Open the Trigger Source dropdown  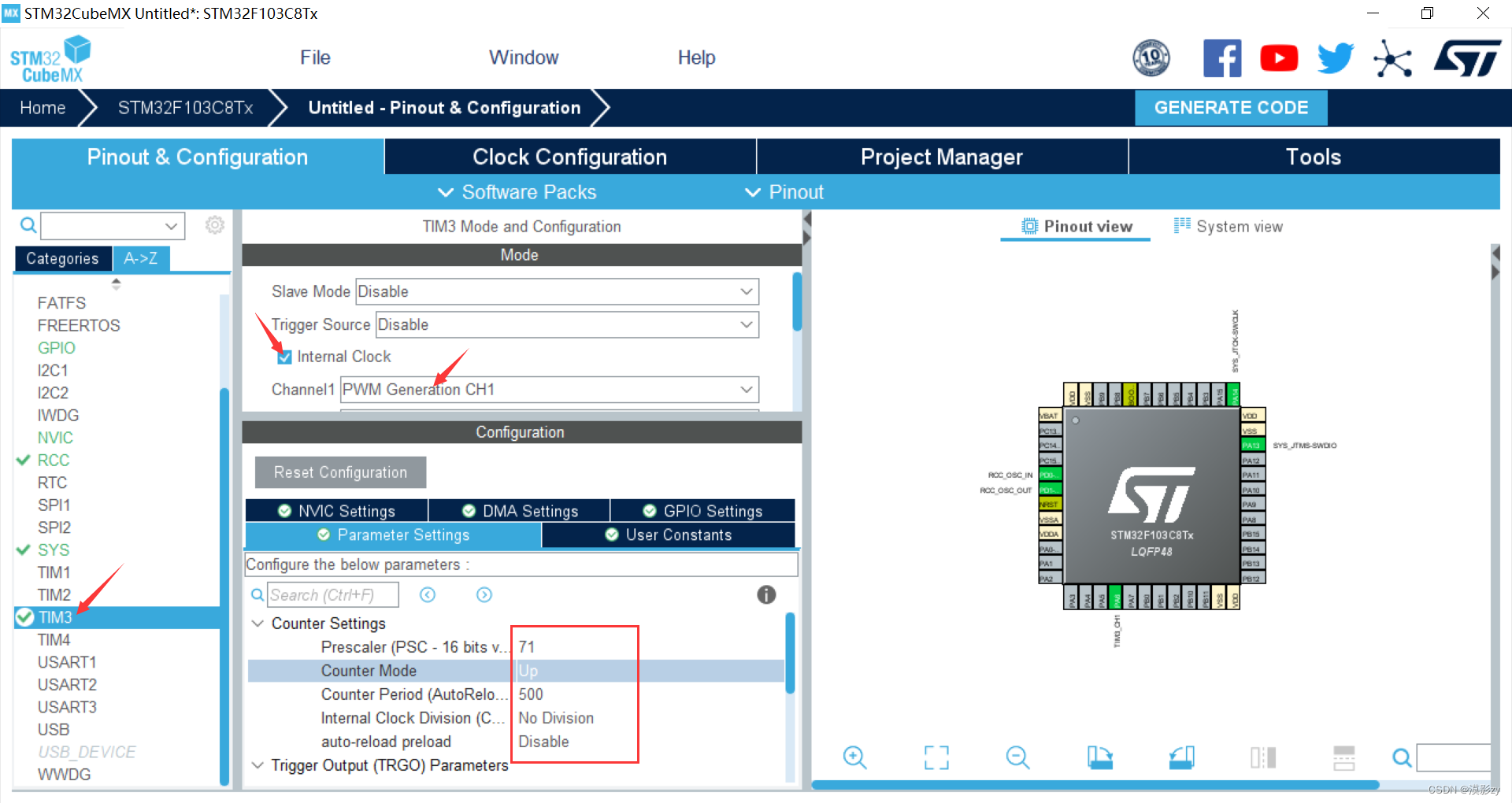click(567, 324)
